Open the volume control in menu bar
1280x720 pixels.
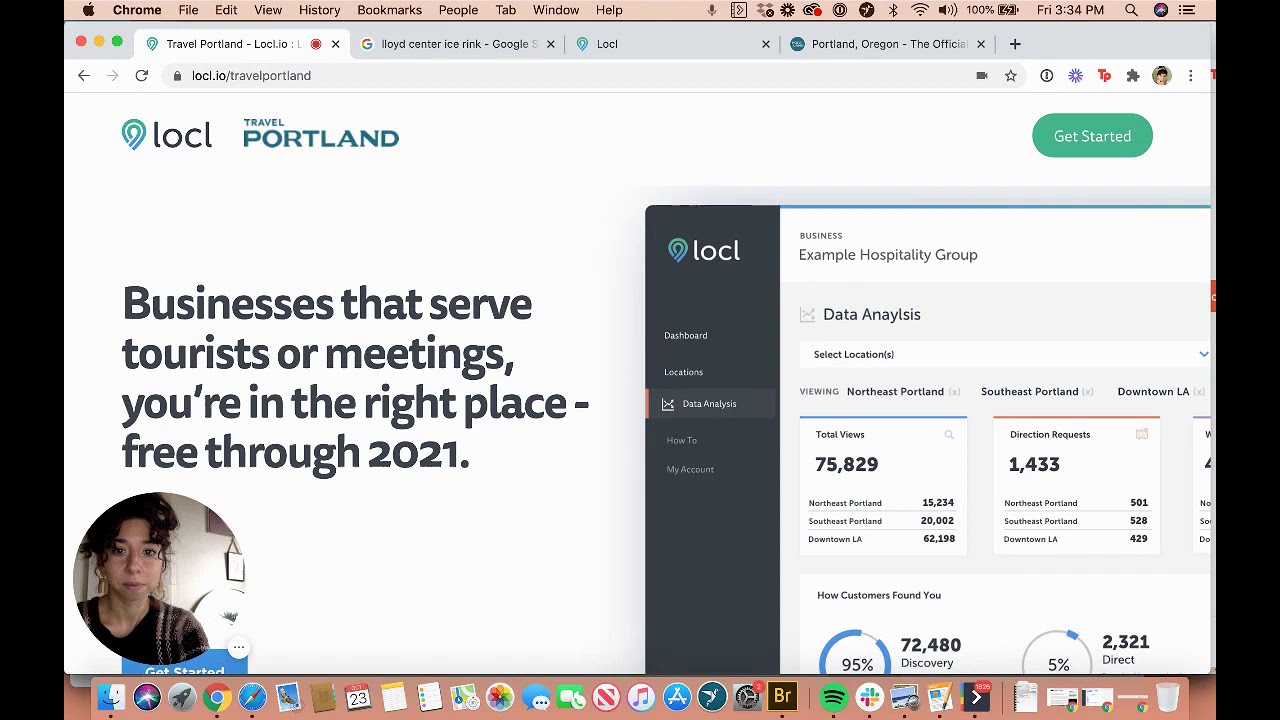coord(946,10)
